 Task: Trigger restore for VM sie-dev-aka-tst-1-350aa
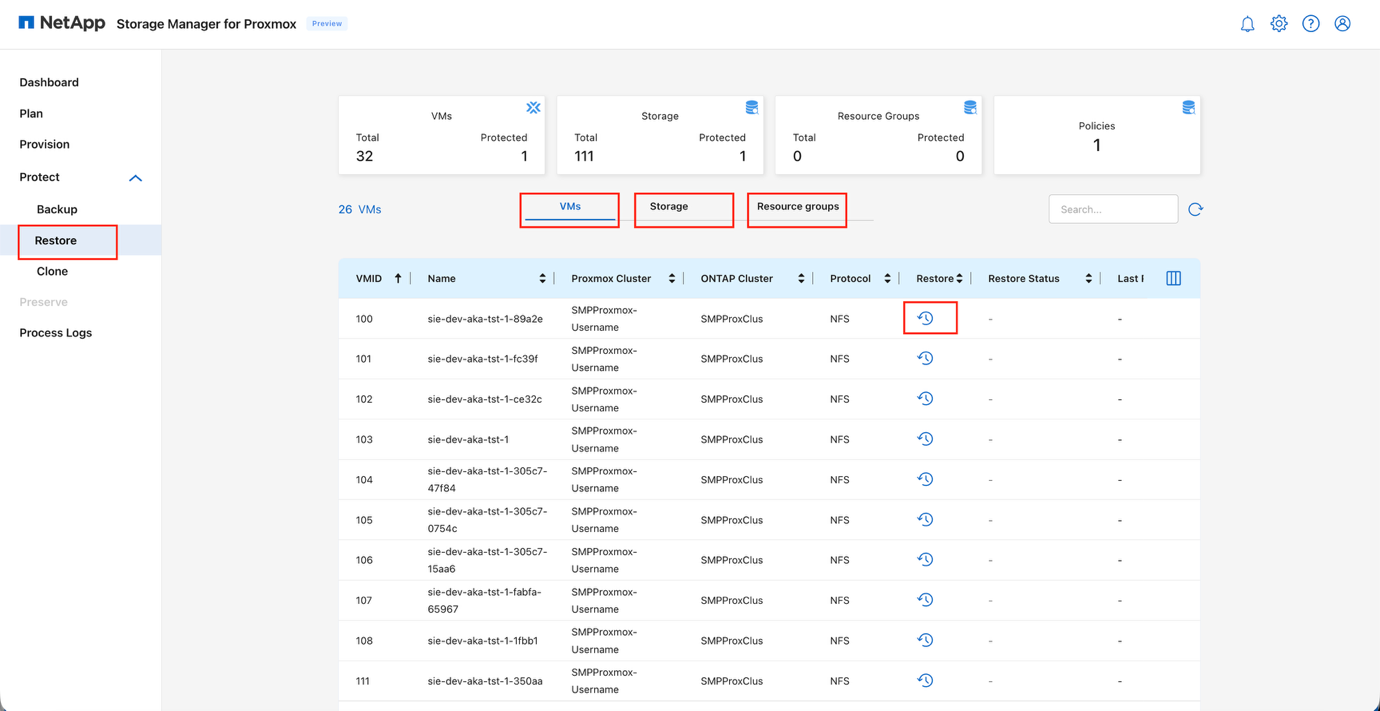pyautogui.click(x=925, y=679)
